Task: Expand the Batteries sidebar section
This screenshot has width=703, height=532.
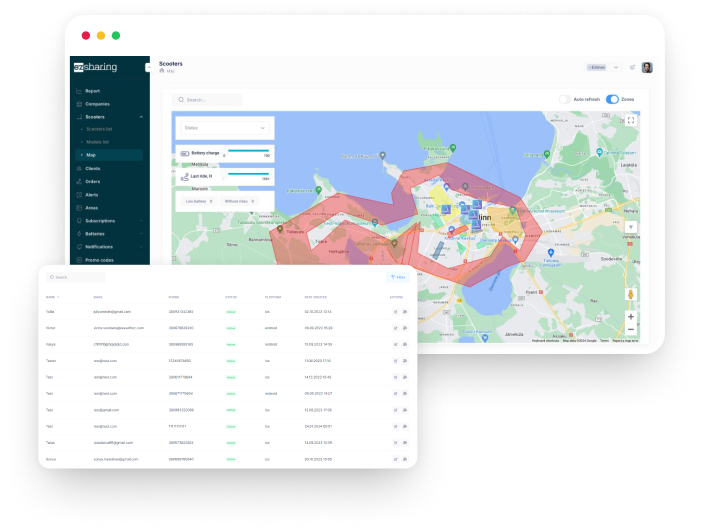Action: point(141,234)
